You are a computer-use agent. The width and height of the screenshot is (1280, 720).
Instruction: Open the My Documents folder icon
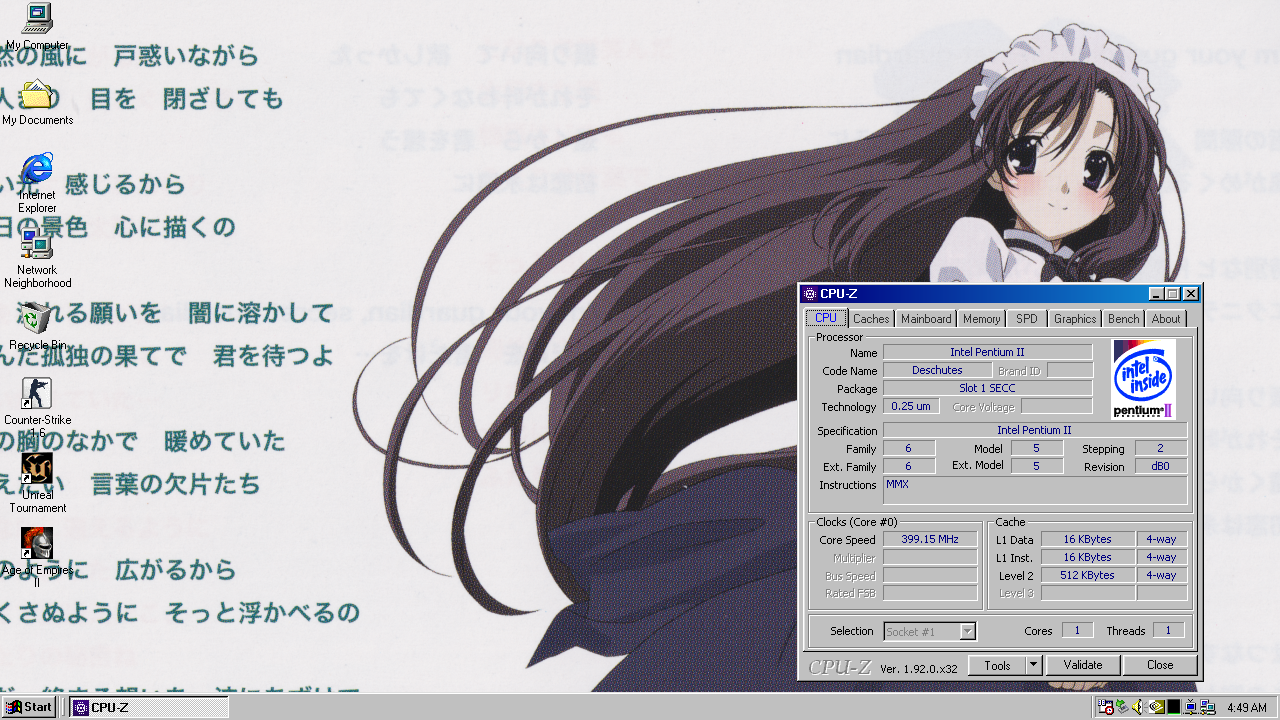tap(37, 95)
